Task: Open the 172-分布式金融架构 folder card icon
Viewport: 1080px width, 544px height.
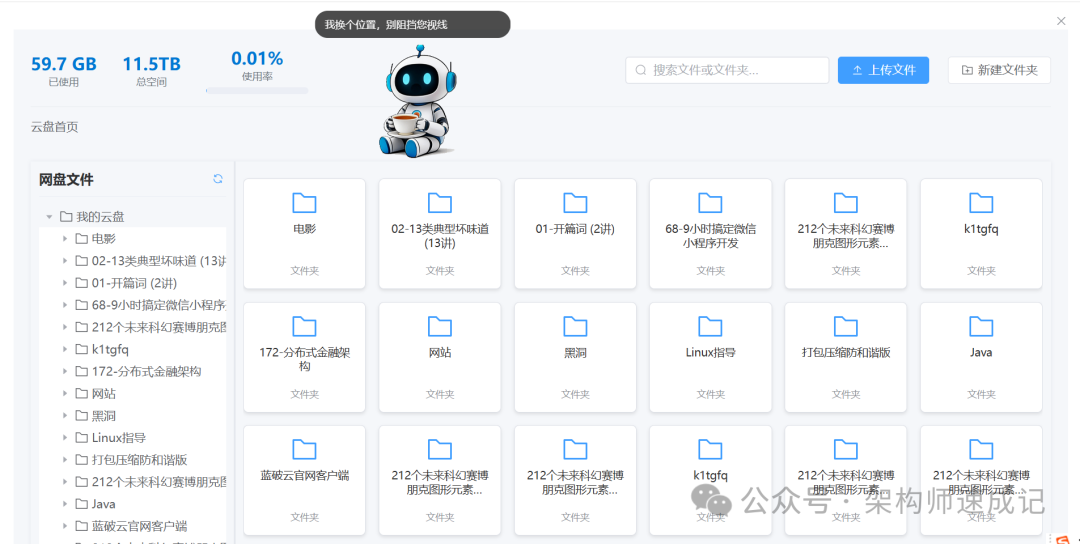Action: 304,326
